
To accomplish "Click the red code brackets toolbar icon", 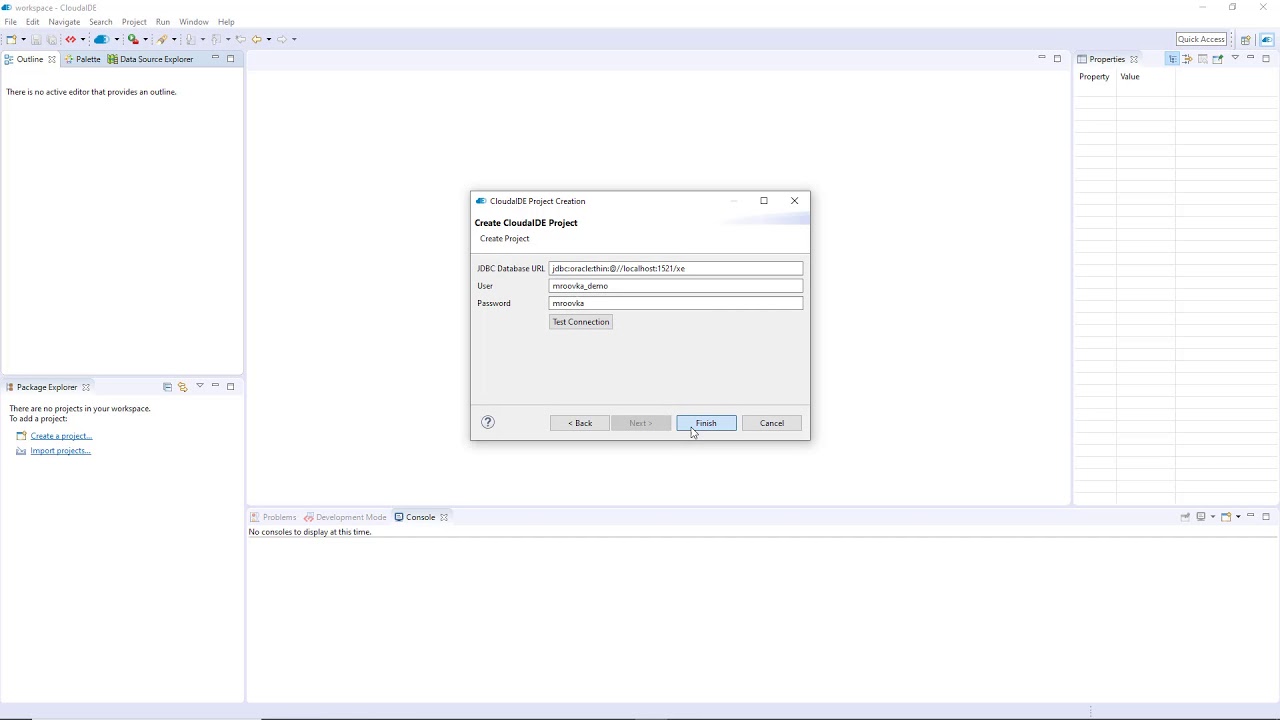I will 70,39.
